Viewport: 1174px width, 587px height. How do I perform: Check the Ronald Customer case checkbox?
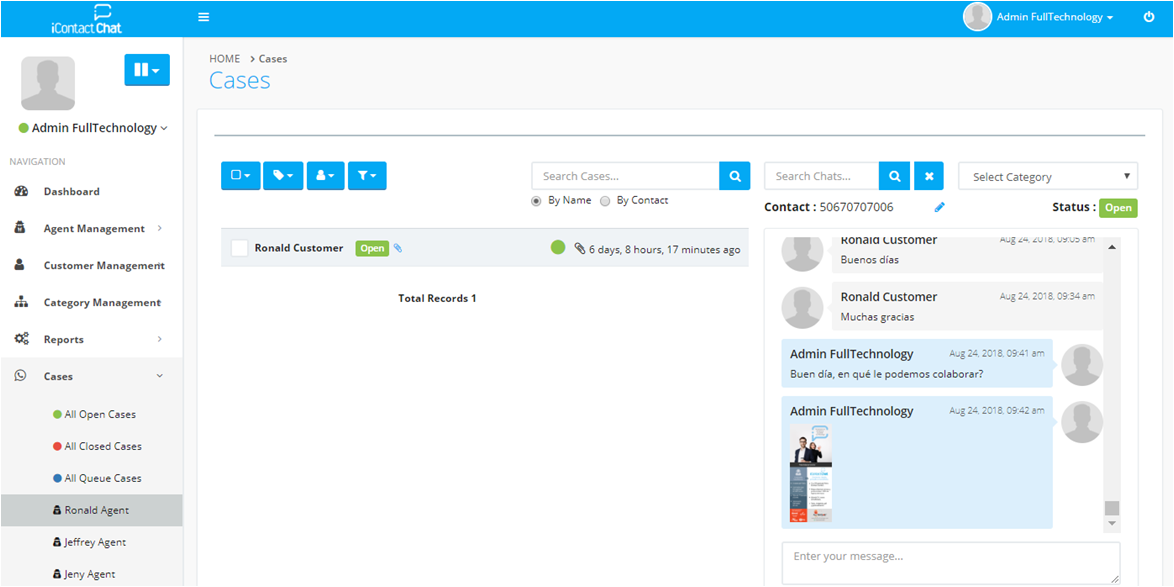239,248
